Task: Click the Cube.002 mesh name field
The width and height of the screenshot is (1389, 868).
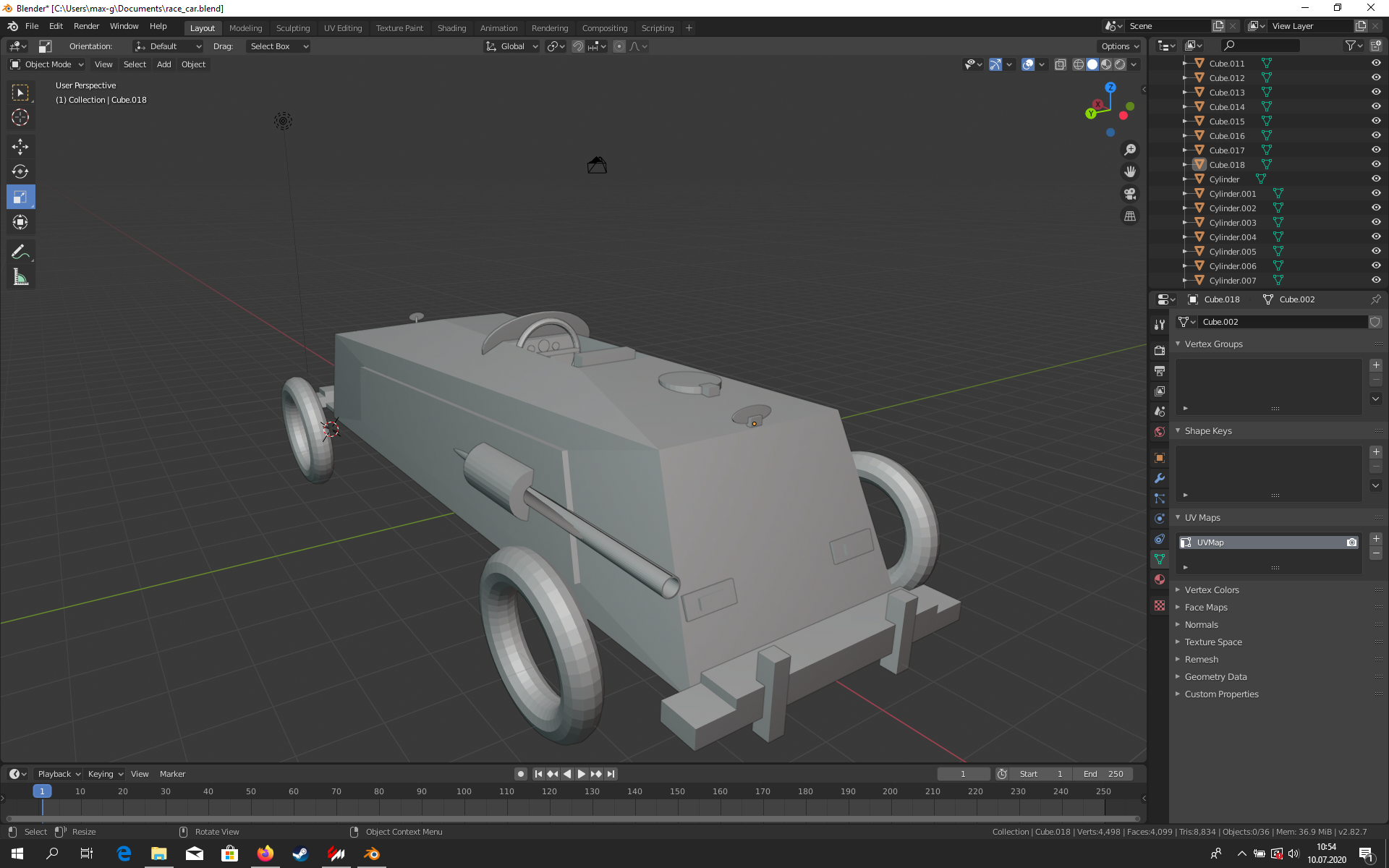Action: 1283,322
